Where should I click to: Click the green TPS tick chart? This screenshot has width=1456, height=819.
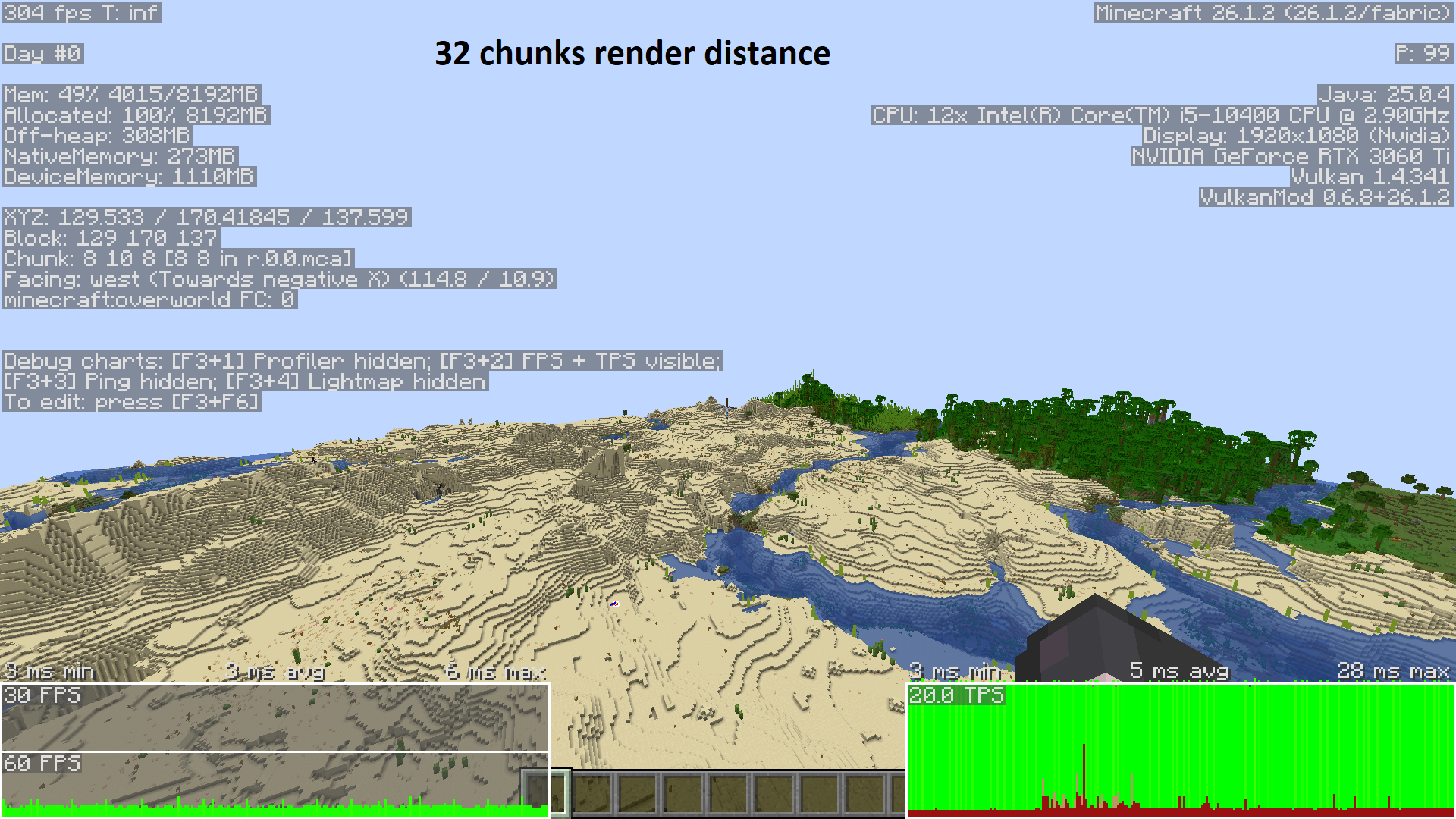tap(1181, 750)
